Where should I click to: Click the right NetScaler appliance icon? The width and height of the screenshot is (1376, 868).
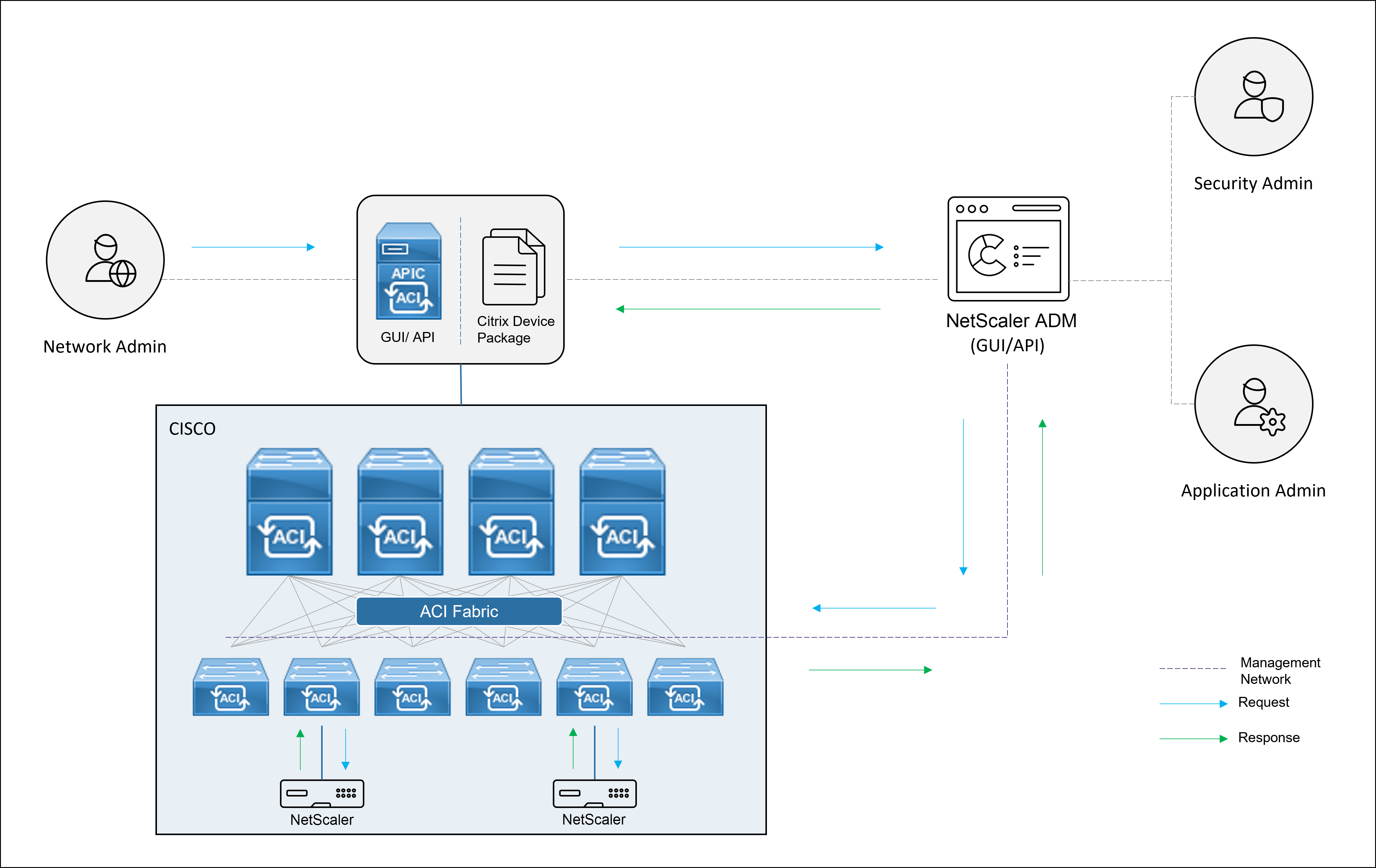click(594, 794)
